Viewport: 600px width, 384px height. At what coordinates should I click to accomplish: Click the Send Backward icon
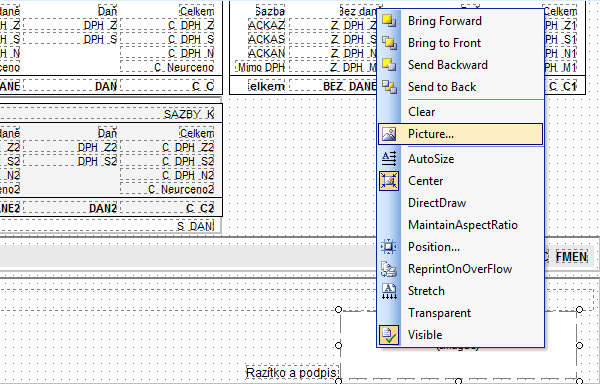pyautogui.click(x=389, y=65)
